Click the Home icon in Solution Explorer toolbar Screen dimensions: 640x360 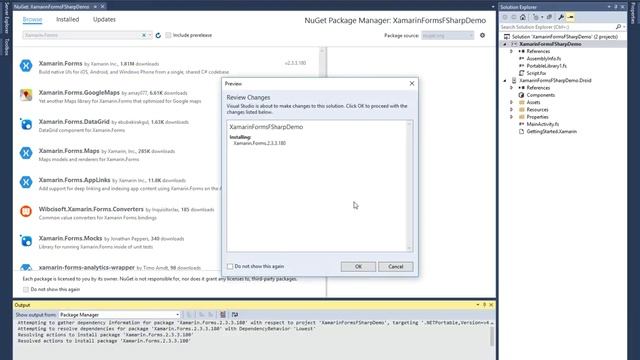pos(523,17)
